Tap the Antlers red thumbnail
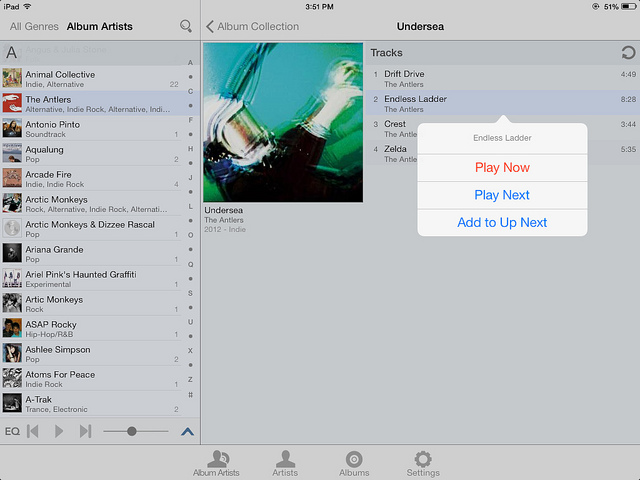This screenshot has height=480, width=640. click(x=12, y=103)
